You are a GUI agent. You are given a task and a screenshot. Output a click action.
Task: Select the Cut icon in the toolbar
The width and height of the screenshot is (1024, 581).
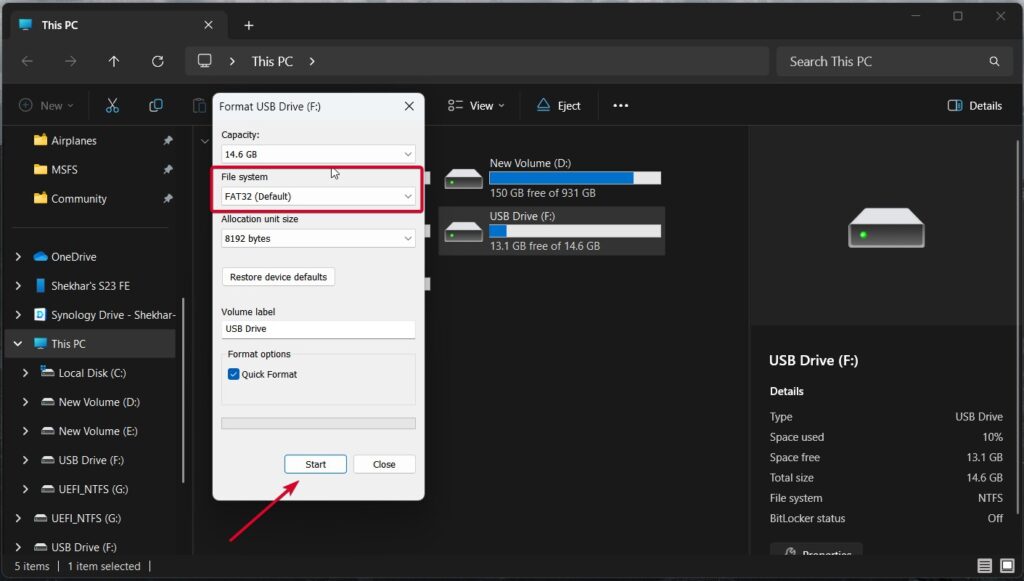pyautogui.click(x=112, y=105)
